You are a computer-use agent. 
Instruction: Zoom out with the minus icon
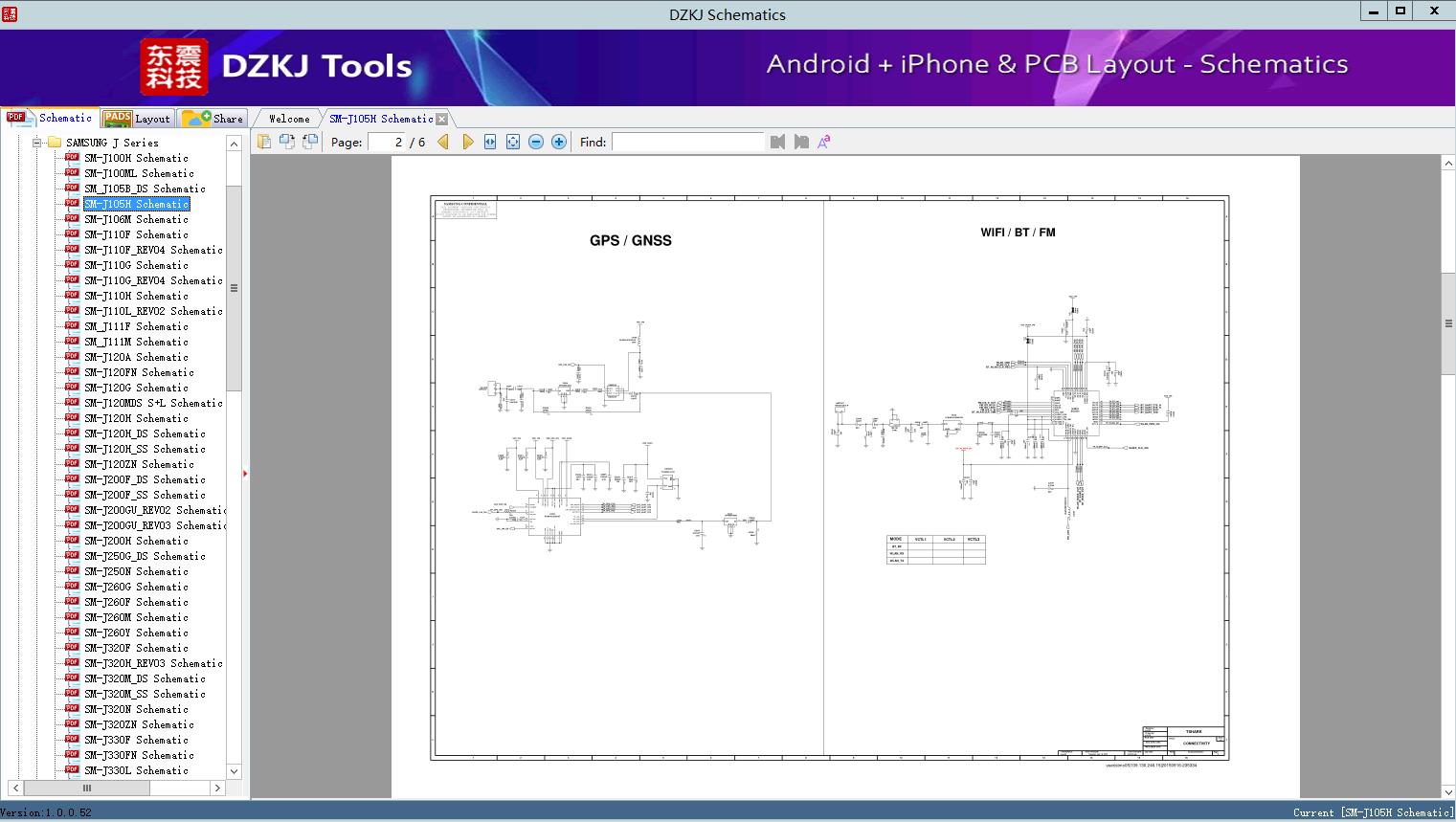pos(536,142)
